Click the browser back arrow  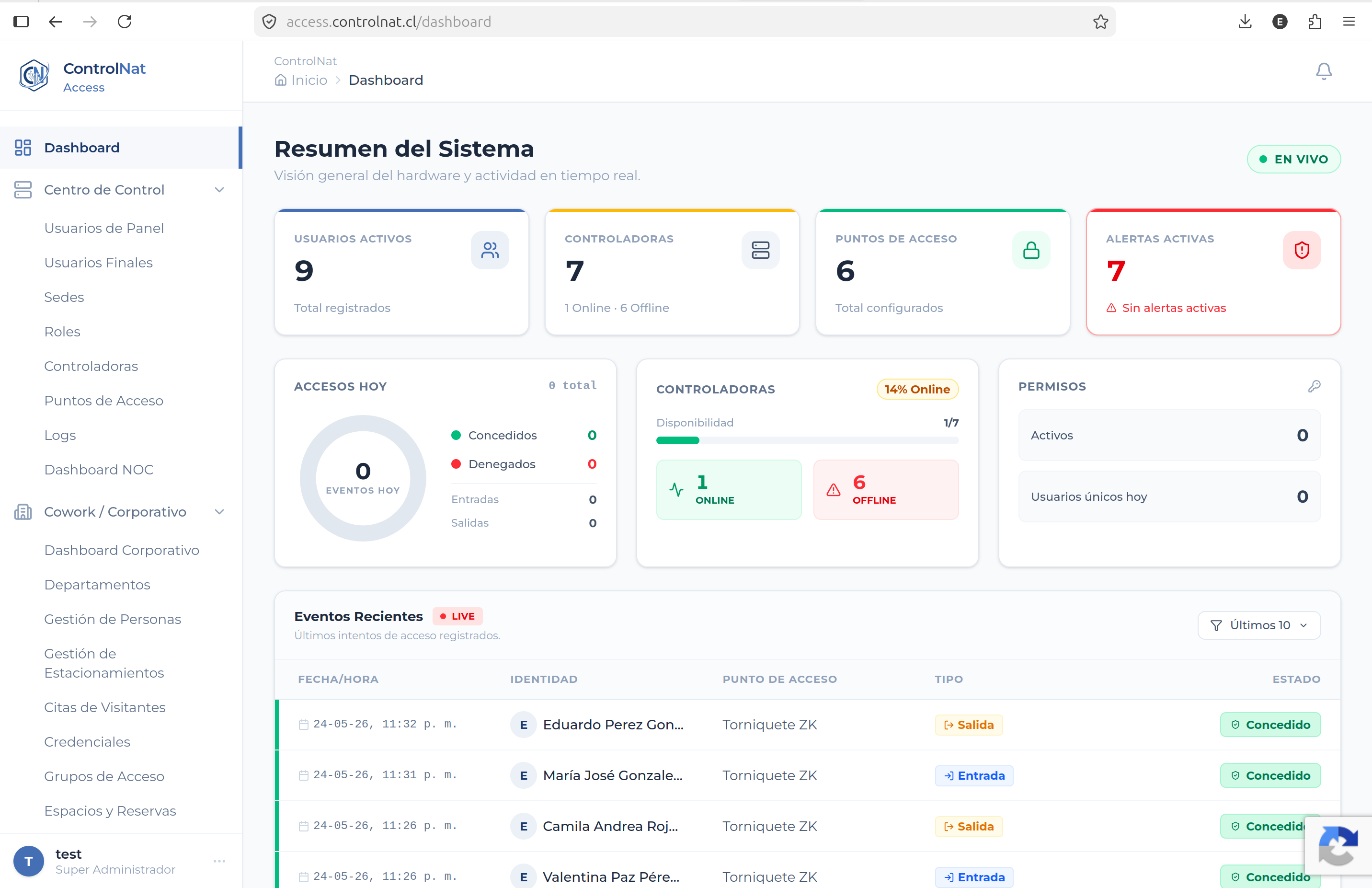(56, 22)
